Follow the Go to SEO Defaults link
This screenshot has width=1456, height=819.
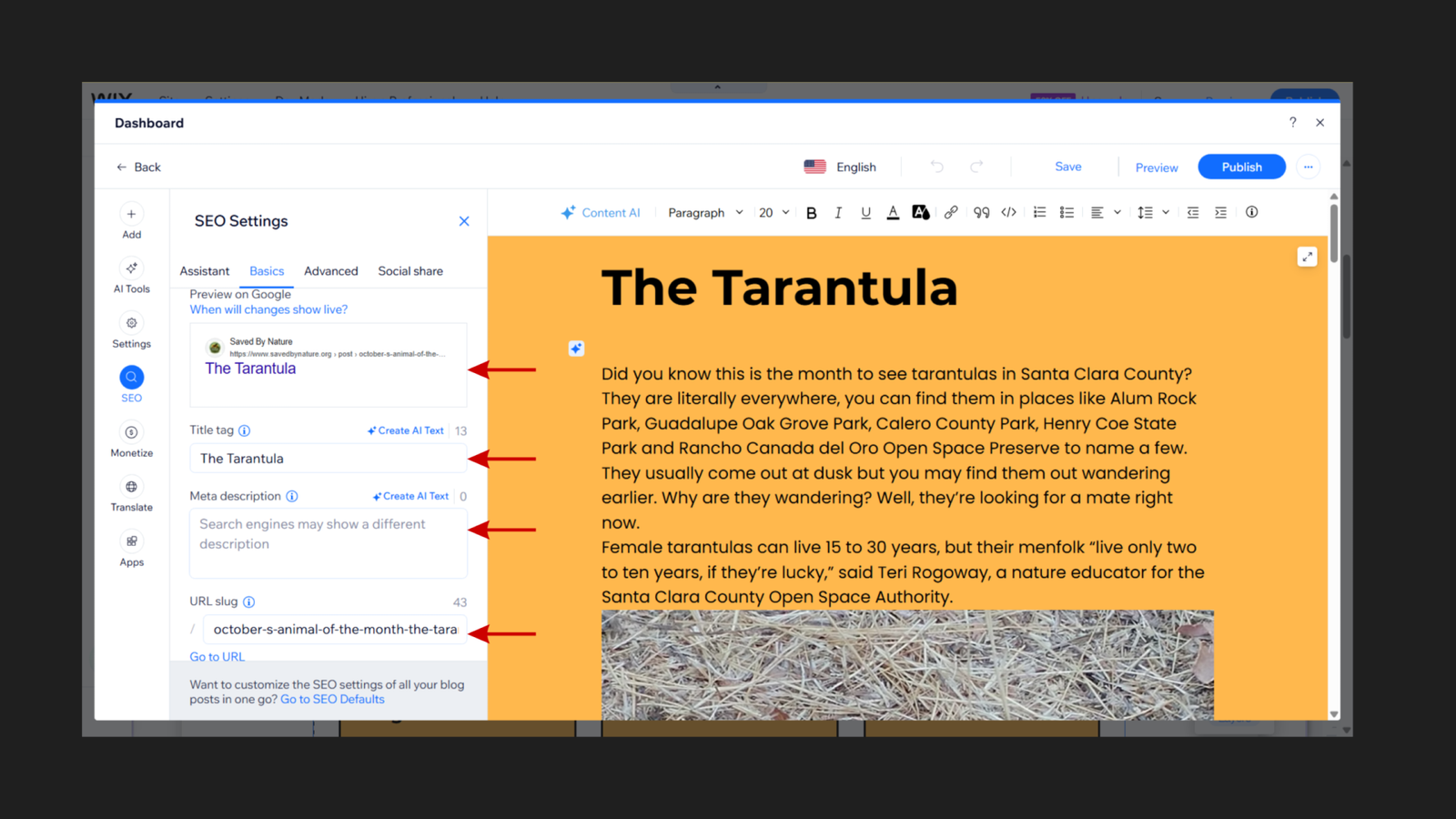click(331, 699)
